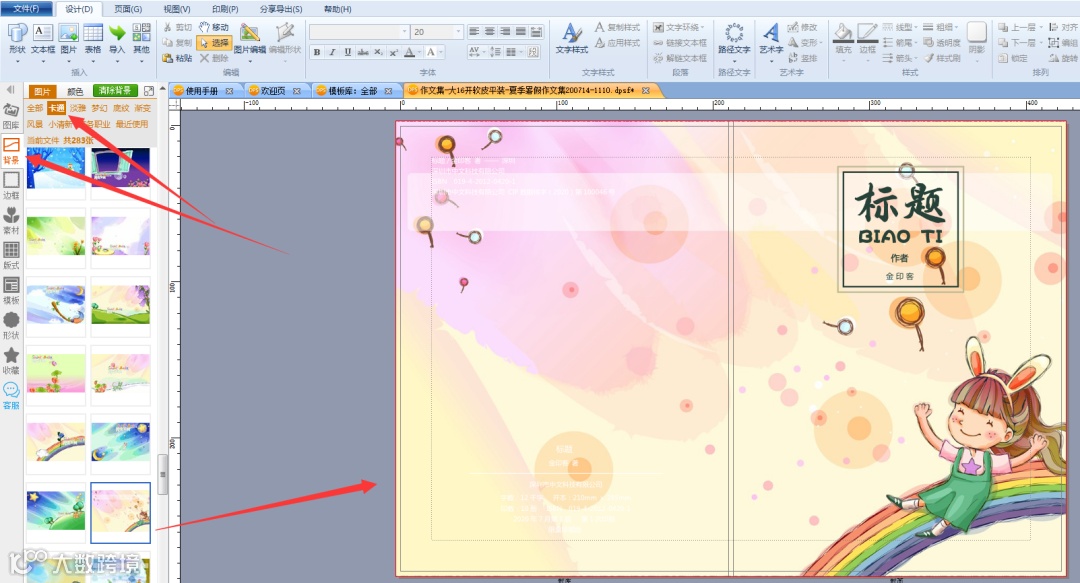Open the 文件(F) menu
The height and width of the screenshot is (583, 1080).
click(x=26, y=9)
